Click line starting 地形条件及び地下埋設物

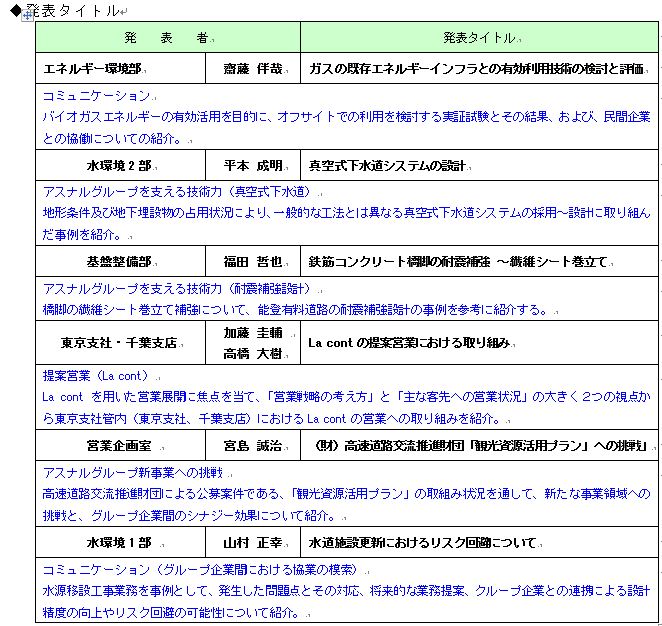coord(346,212)
